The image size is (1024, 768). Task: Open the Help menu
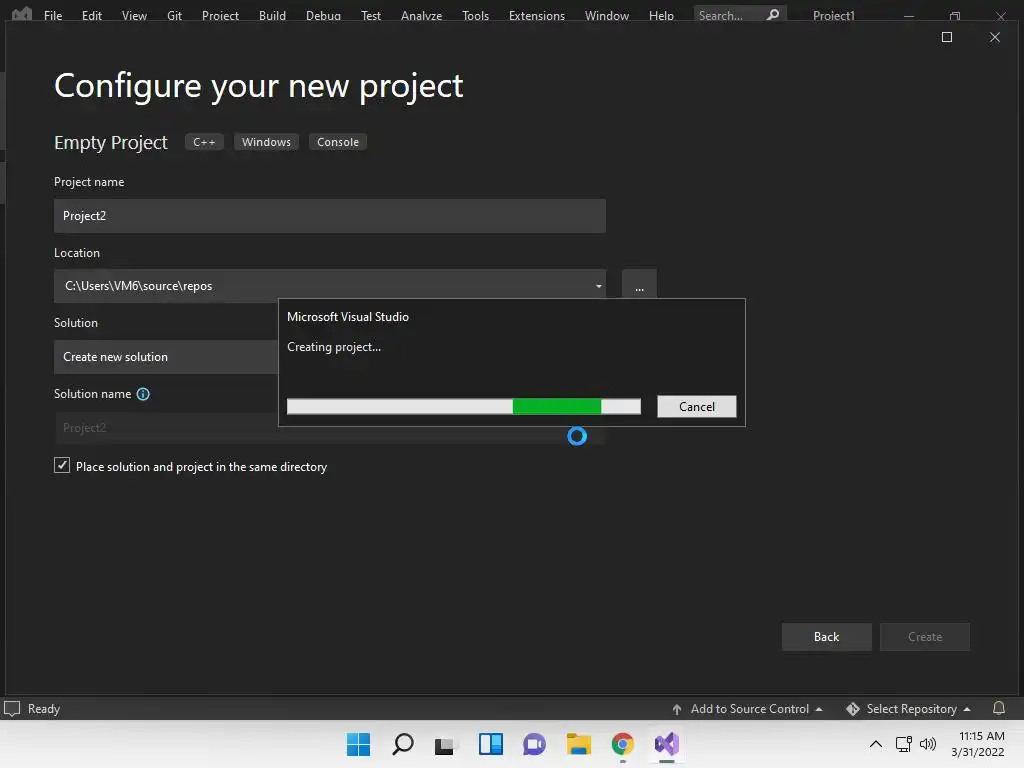pyautogui.click(x=661, y=15)
